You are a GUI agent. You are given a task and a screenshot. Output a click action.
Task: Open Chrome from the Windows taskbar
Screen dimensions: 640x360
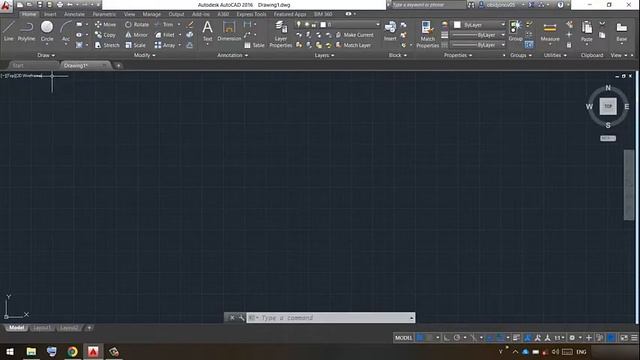point(73,351)
